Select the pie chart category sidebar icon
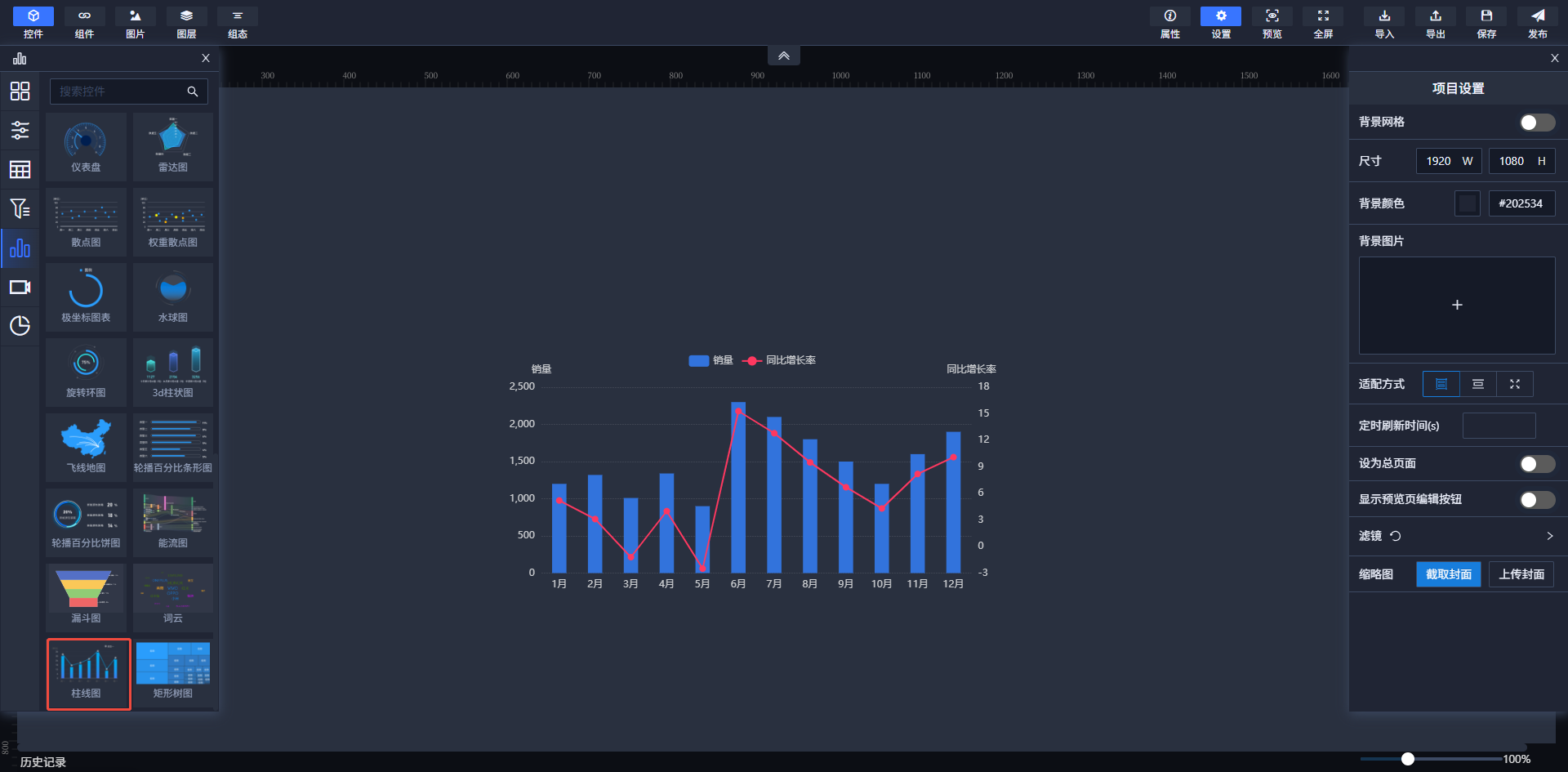Screen dimensions: 1568x772 click(x=20, y=326)
